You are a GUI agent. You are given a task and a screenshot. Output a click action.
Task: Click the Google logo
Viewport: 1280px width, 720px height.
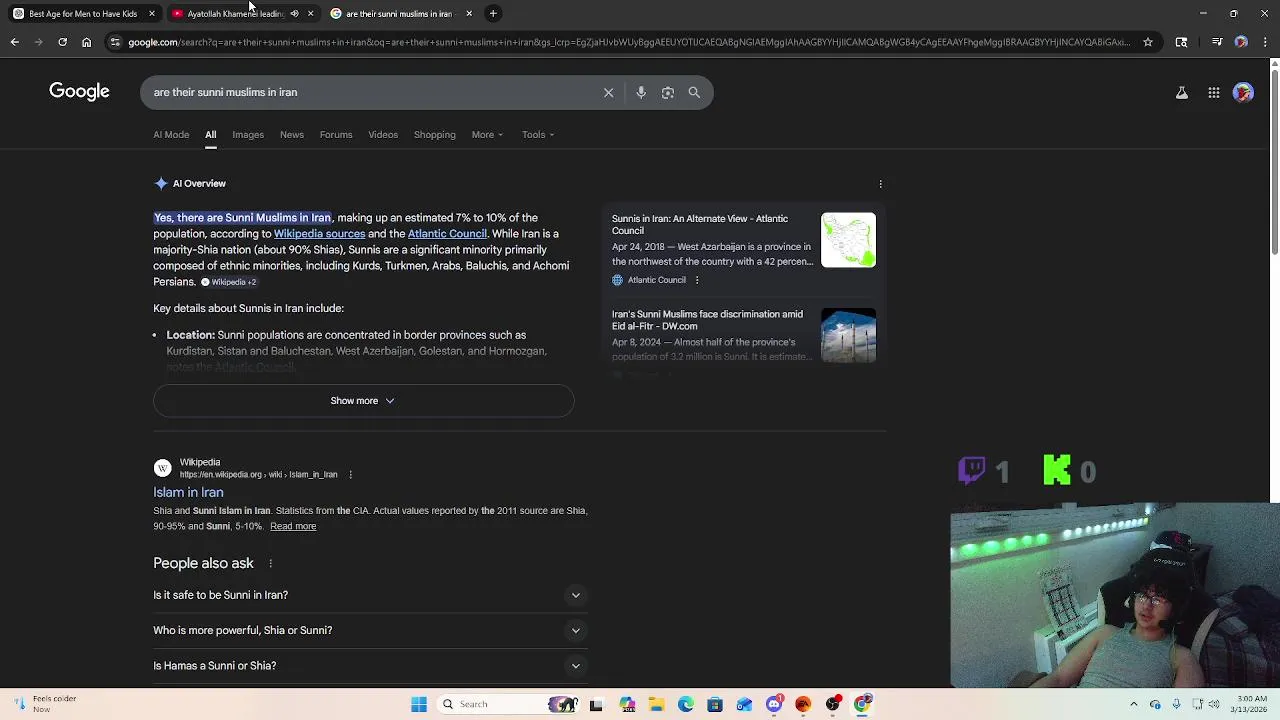coord(79,92)
